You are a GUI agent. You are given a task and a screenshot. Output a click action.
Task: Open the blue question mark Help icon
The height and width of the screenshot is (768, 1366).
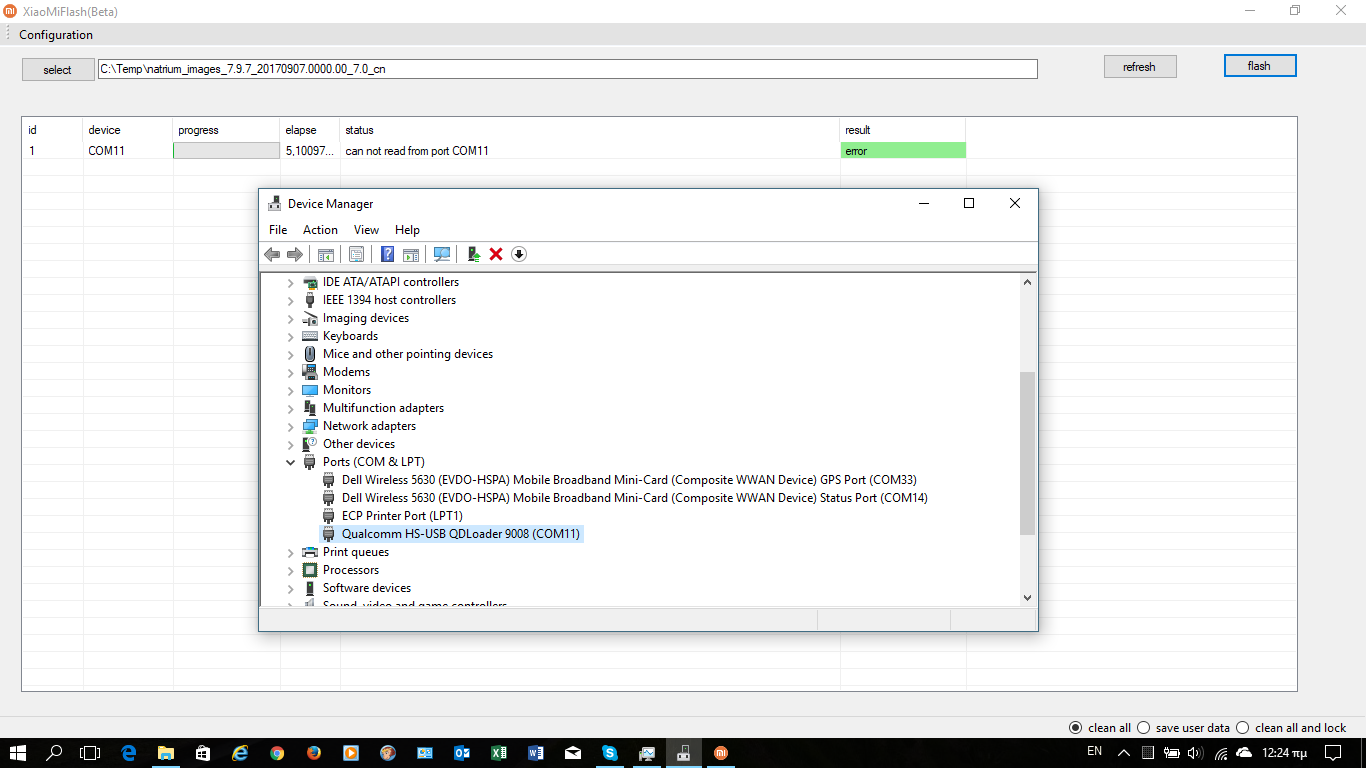click(387, 254)
